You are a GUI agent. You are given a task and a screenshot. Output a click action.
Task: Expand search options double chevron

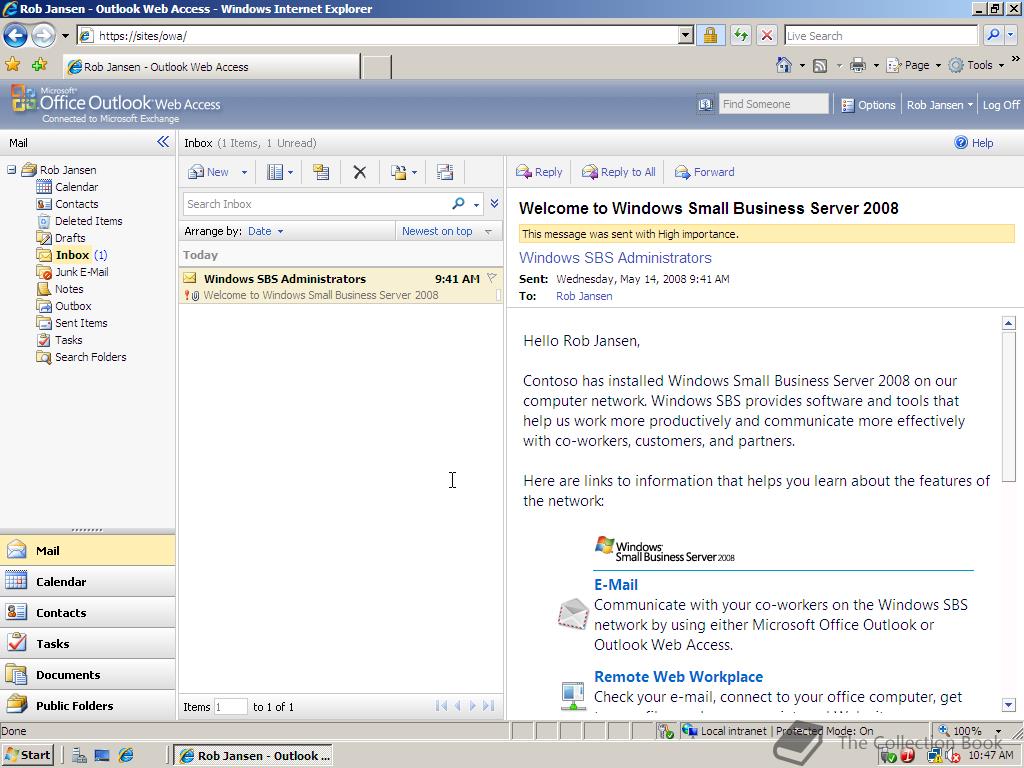(494, 203)
